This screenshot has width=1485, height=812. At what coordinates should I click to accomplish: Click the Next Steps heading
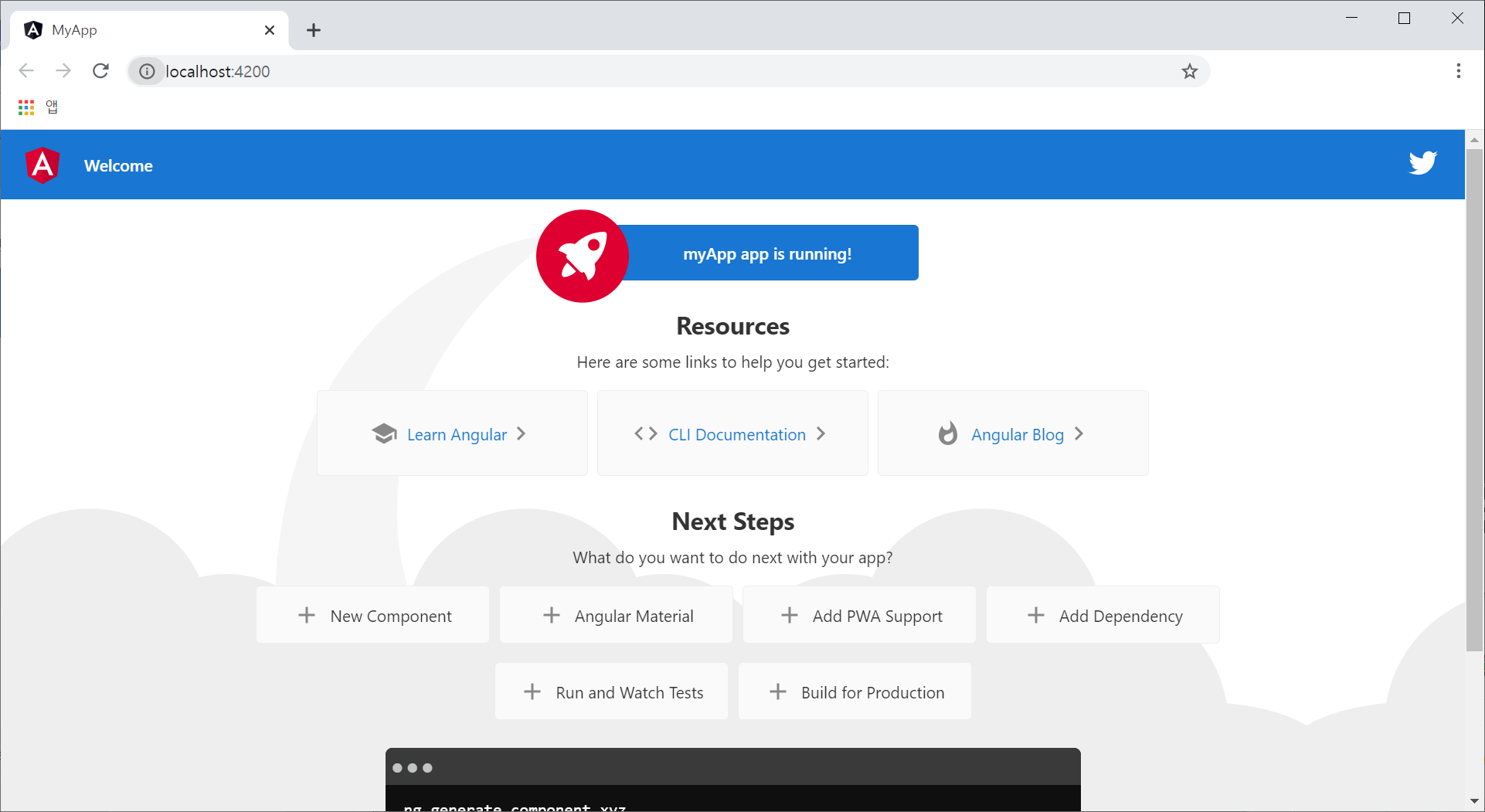click(x=732, y=522)
